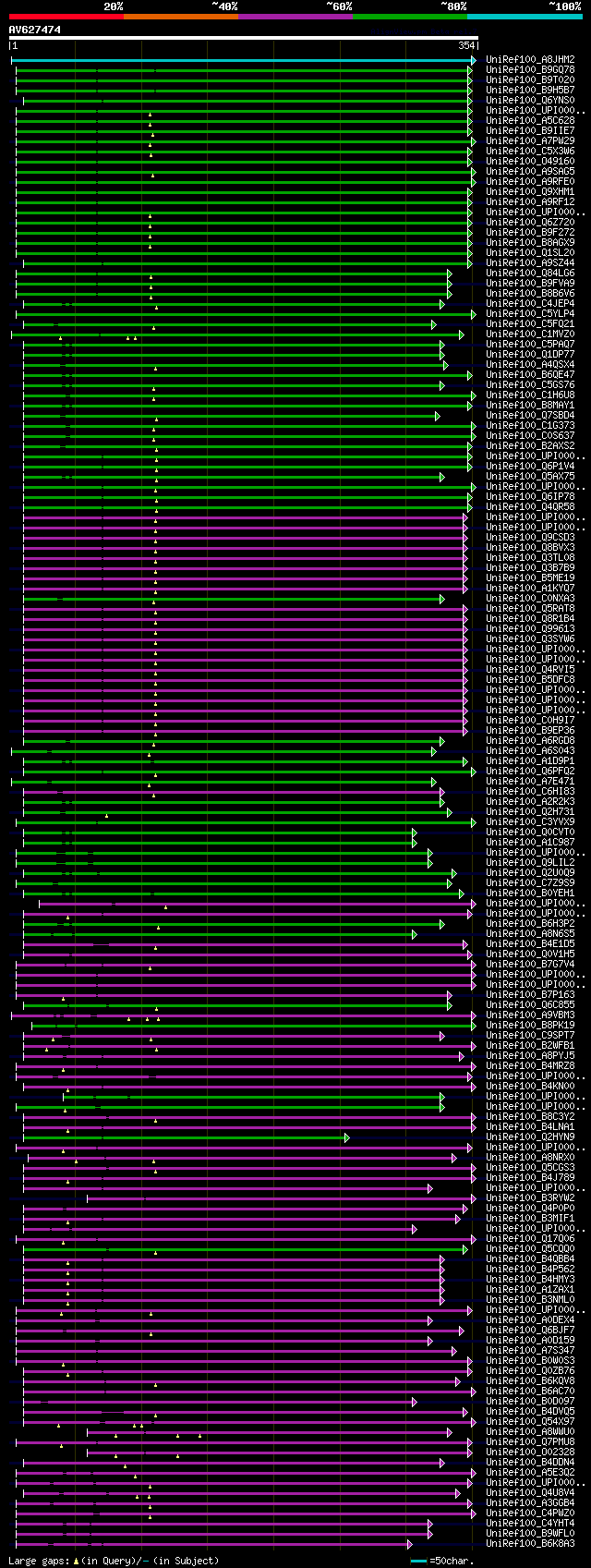Image resolution: width=591 pixels, height=1568 pixels.
Task: Select hit UniRef100_Q5RAT8
Action: coord(530,609)
